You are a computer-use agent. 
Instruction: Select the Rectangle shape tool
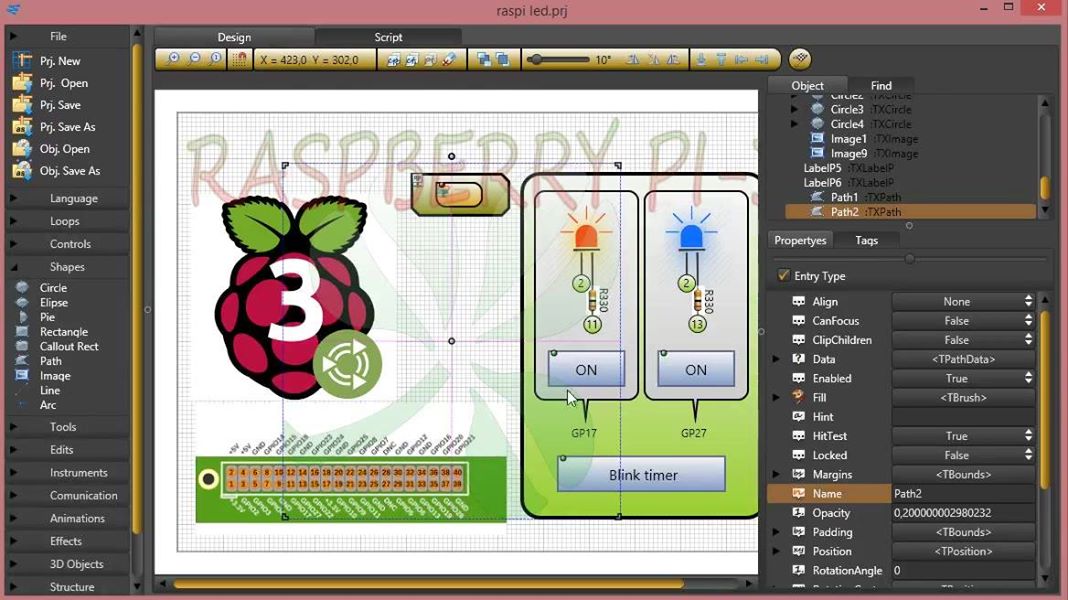point(63,332)
